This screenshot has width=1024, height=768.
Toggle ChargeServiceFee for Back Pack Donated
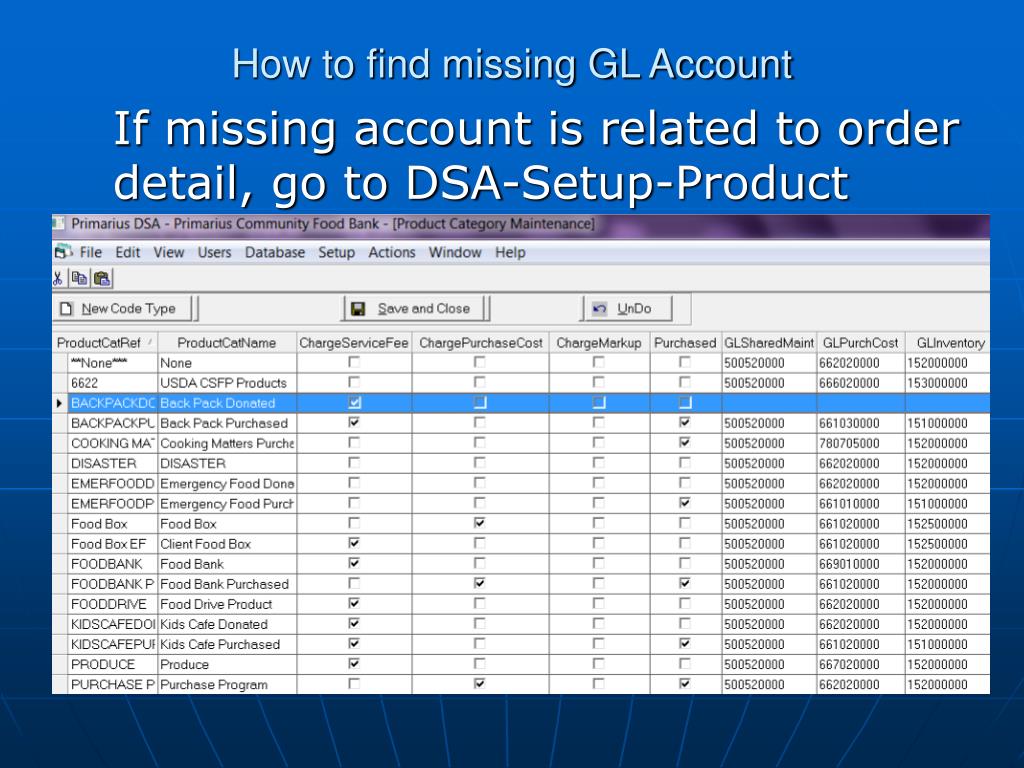(354, 403)
